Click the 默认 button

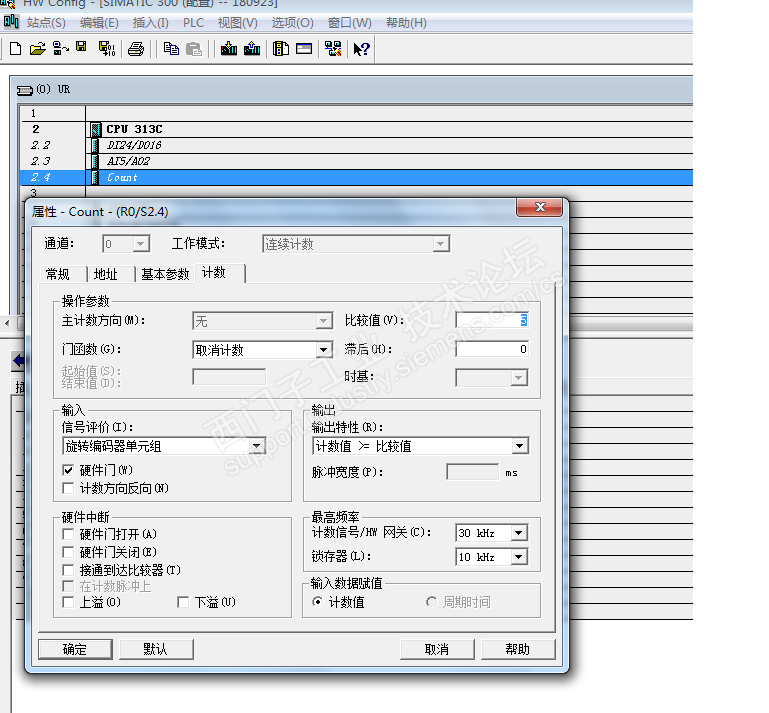coord(155,649)
